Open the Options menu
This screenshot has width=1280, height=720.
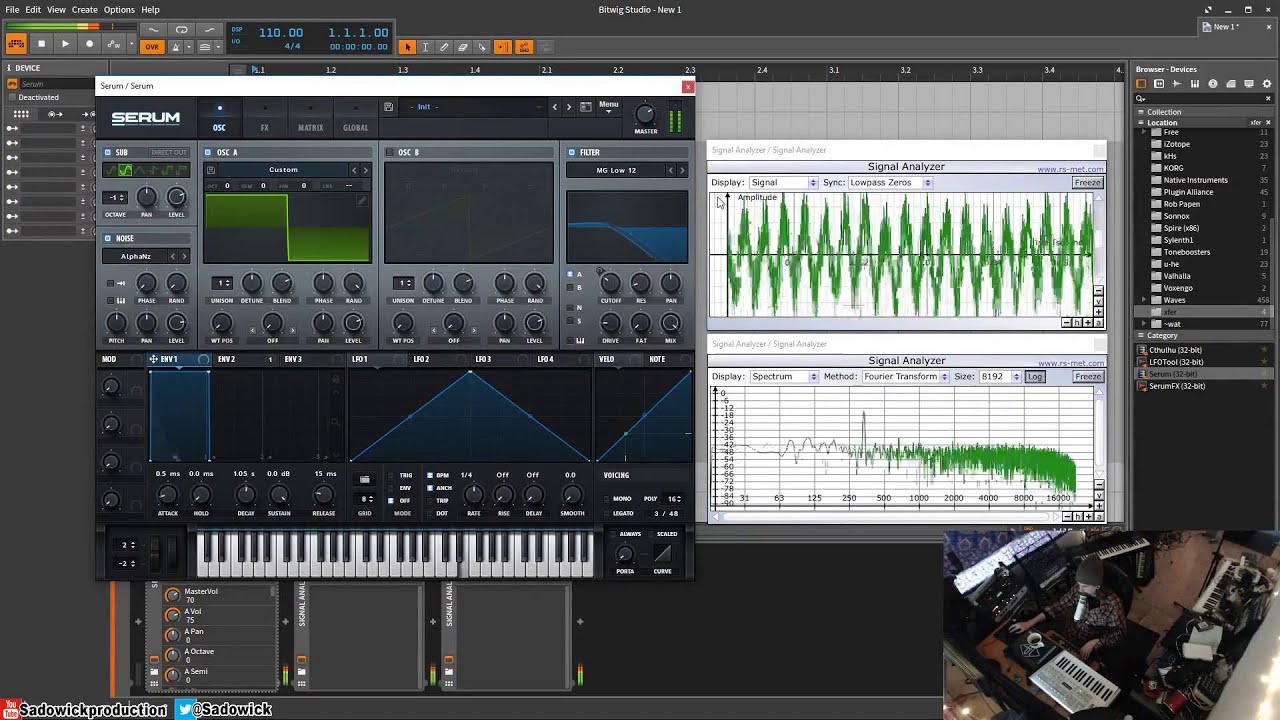point(119,9)
